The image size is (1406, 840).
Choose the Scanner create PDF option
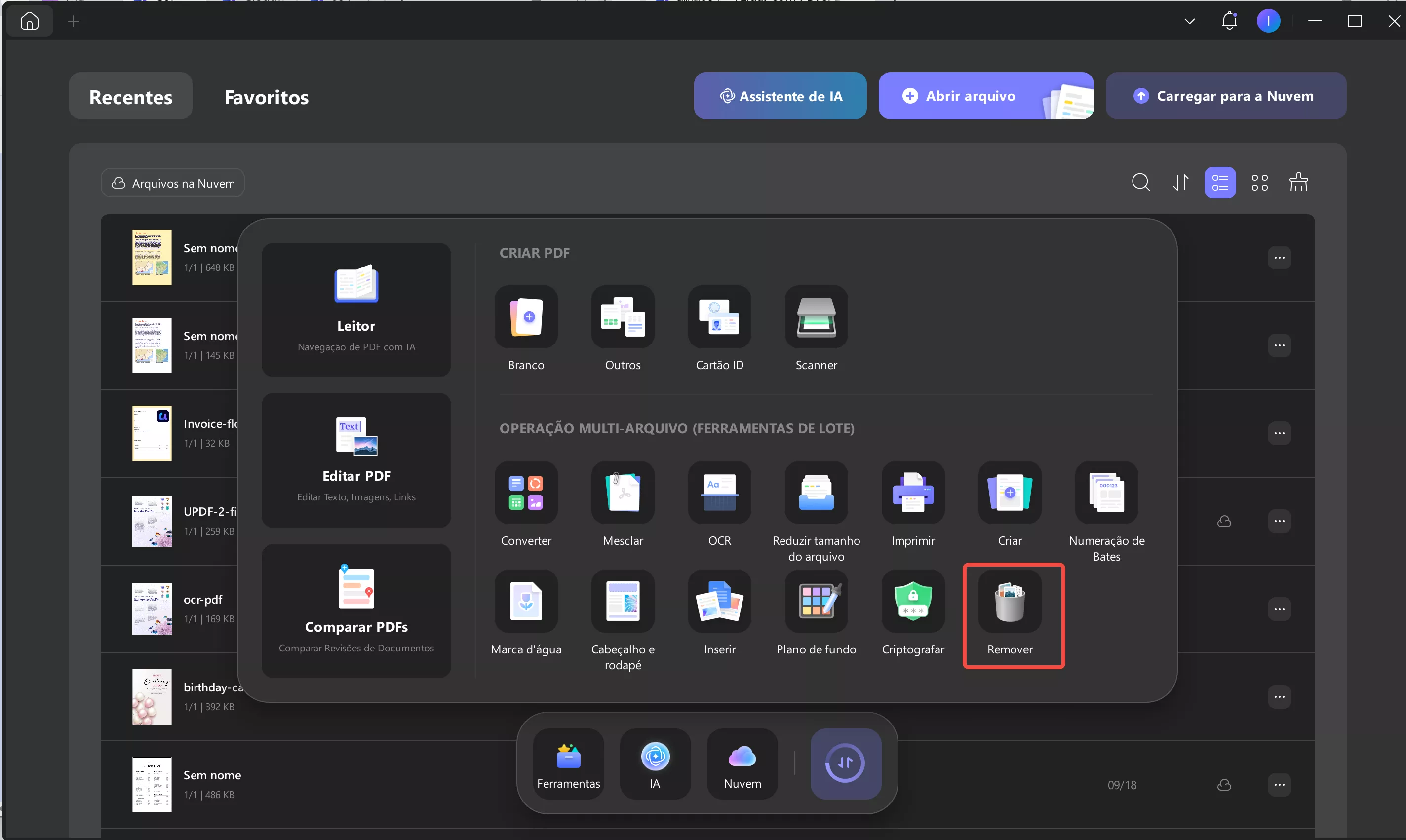pos(816,317)
